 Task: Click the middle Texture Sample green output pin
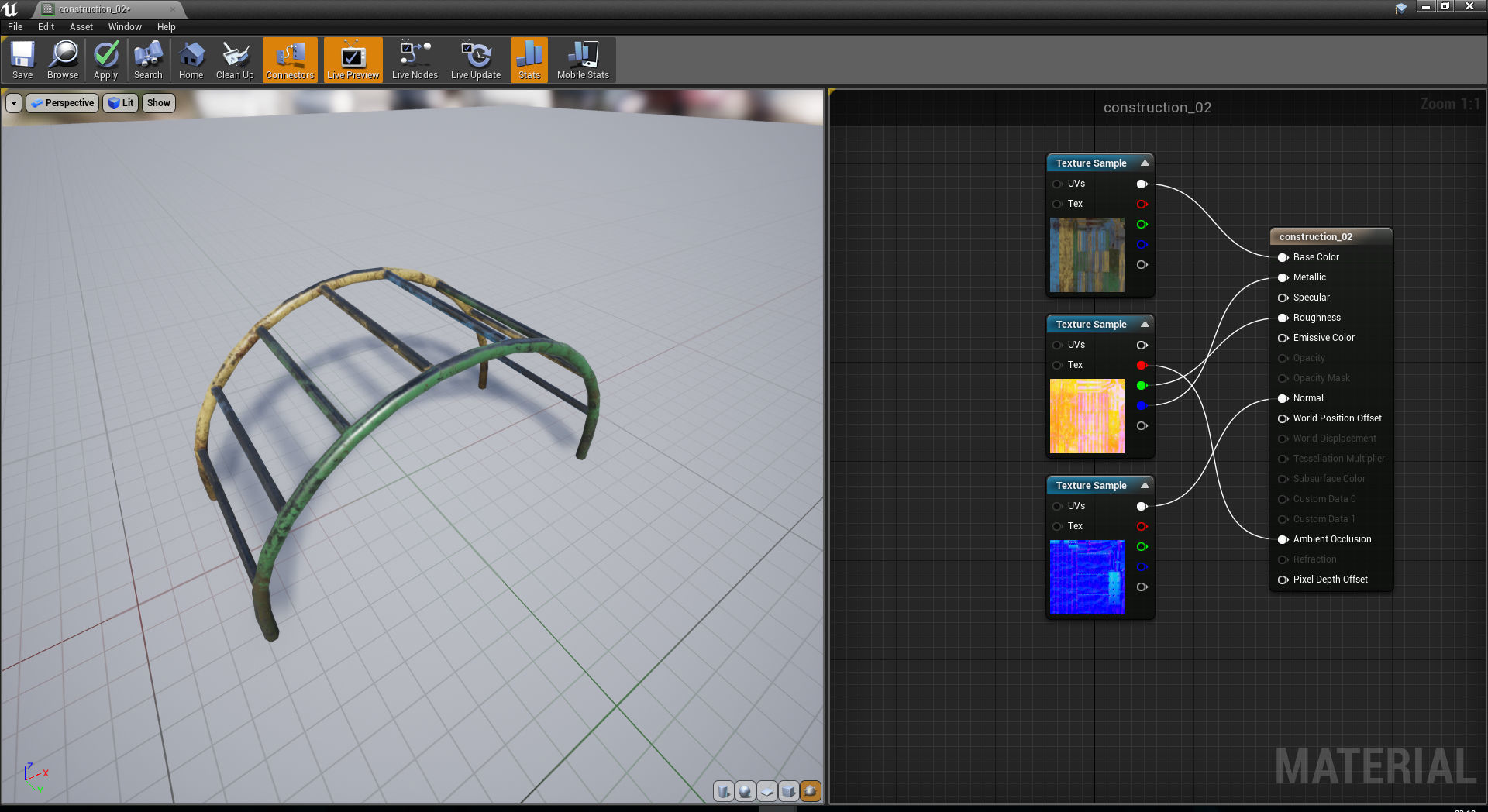click(1142, 385)
